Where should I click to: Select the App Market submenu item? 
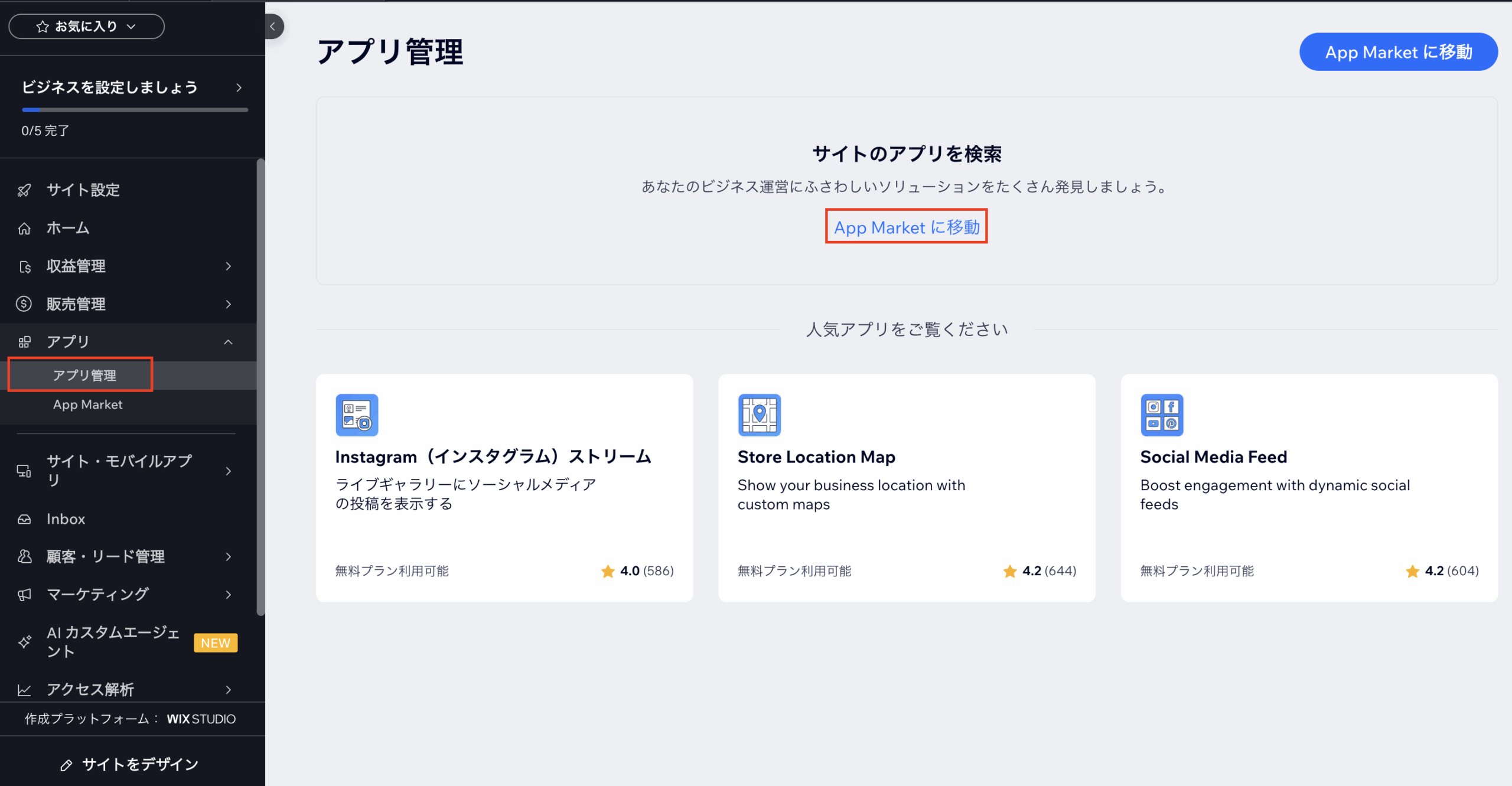(x=87, y=405)
